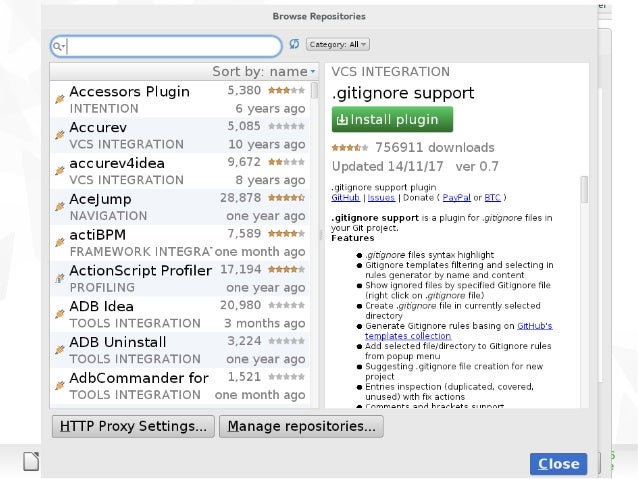Click the ver 0.7 text
Image resolution: width=638 pixels, height=479 pixels.
point(477,166)
